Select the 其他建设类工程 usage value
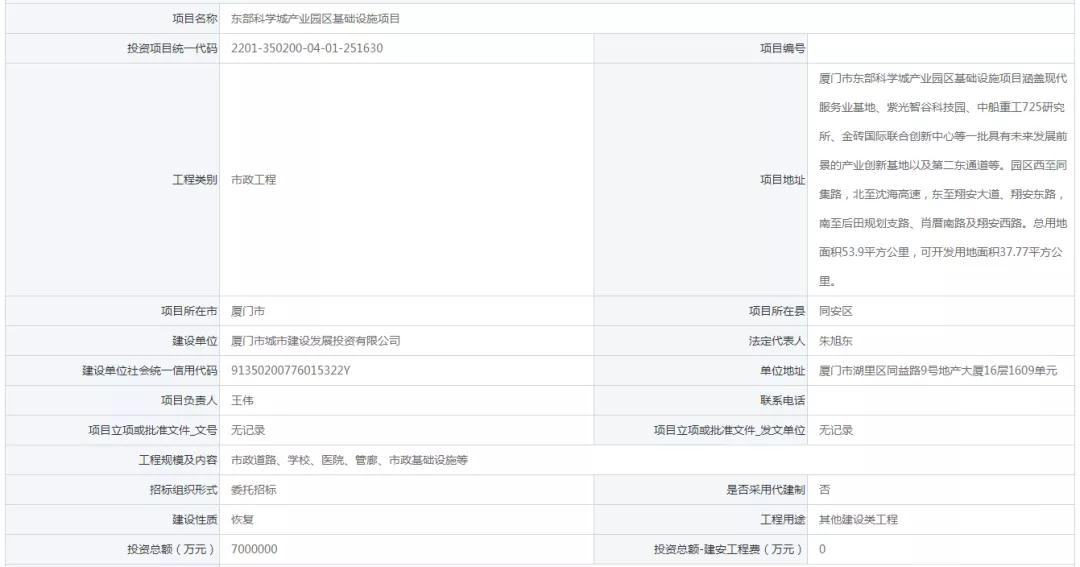This screenshot has height=567, width=1080. 858,520
